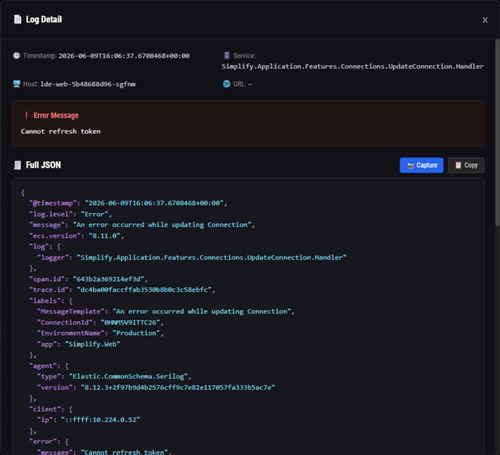
Task: Click the "error": { line
Action: pyautogui.click(x=49, y=441)
